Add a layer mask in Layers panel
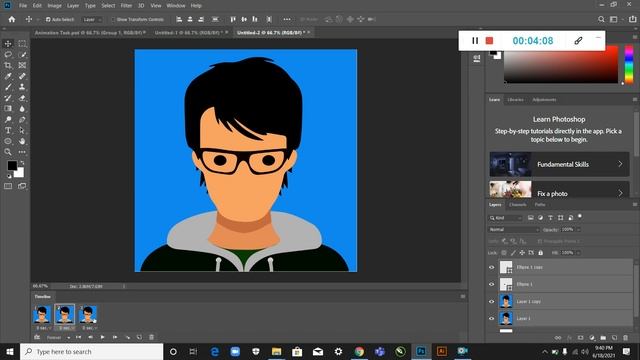The image size is (640, 360). tap(580, 338)
